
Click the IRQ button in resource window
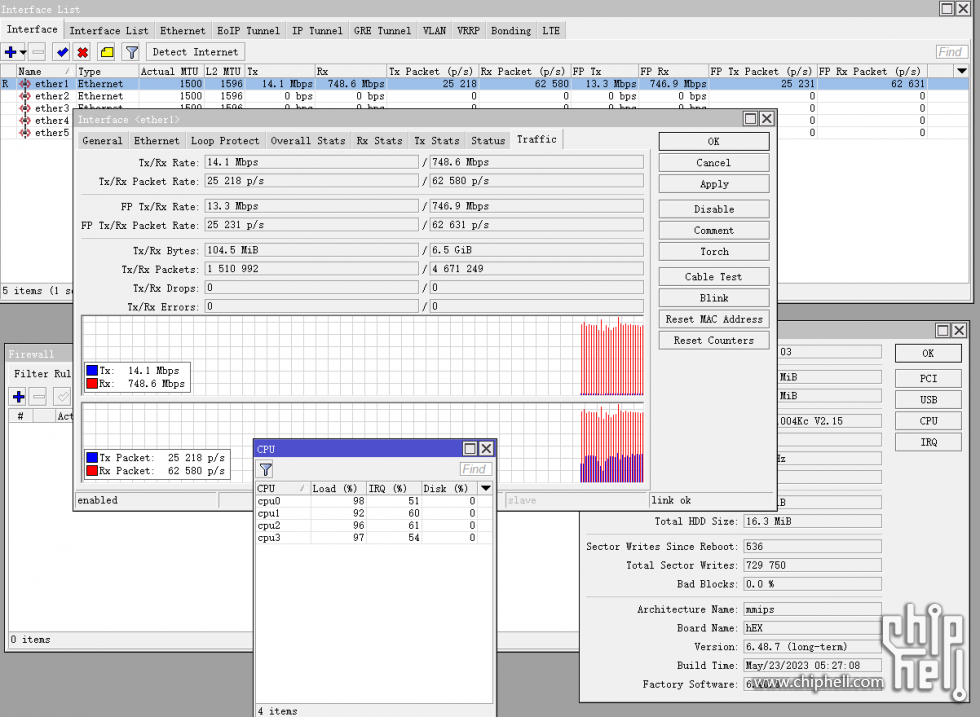(928, 442)
